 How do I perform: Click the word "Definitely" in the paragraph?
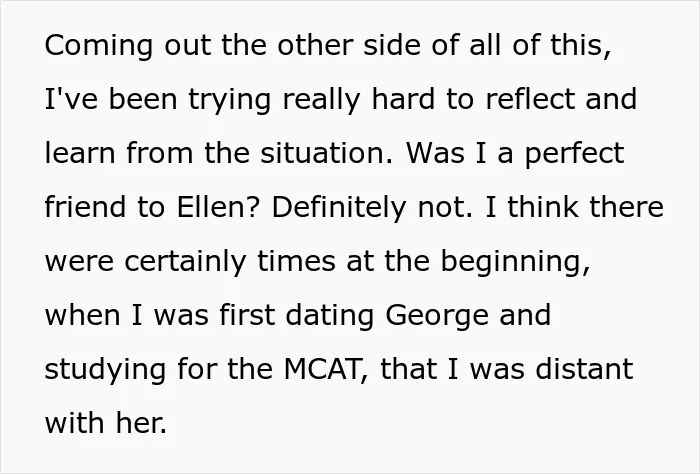(x=339, y=208)
